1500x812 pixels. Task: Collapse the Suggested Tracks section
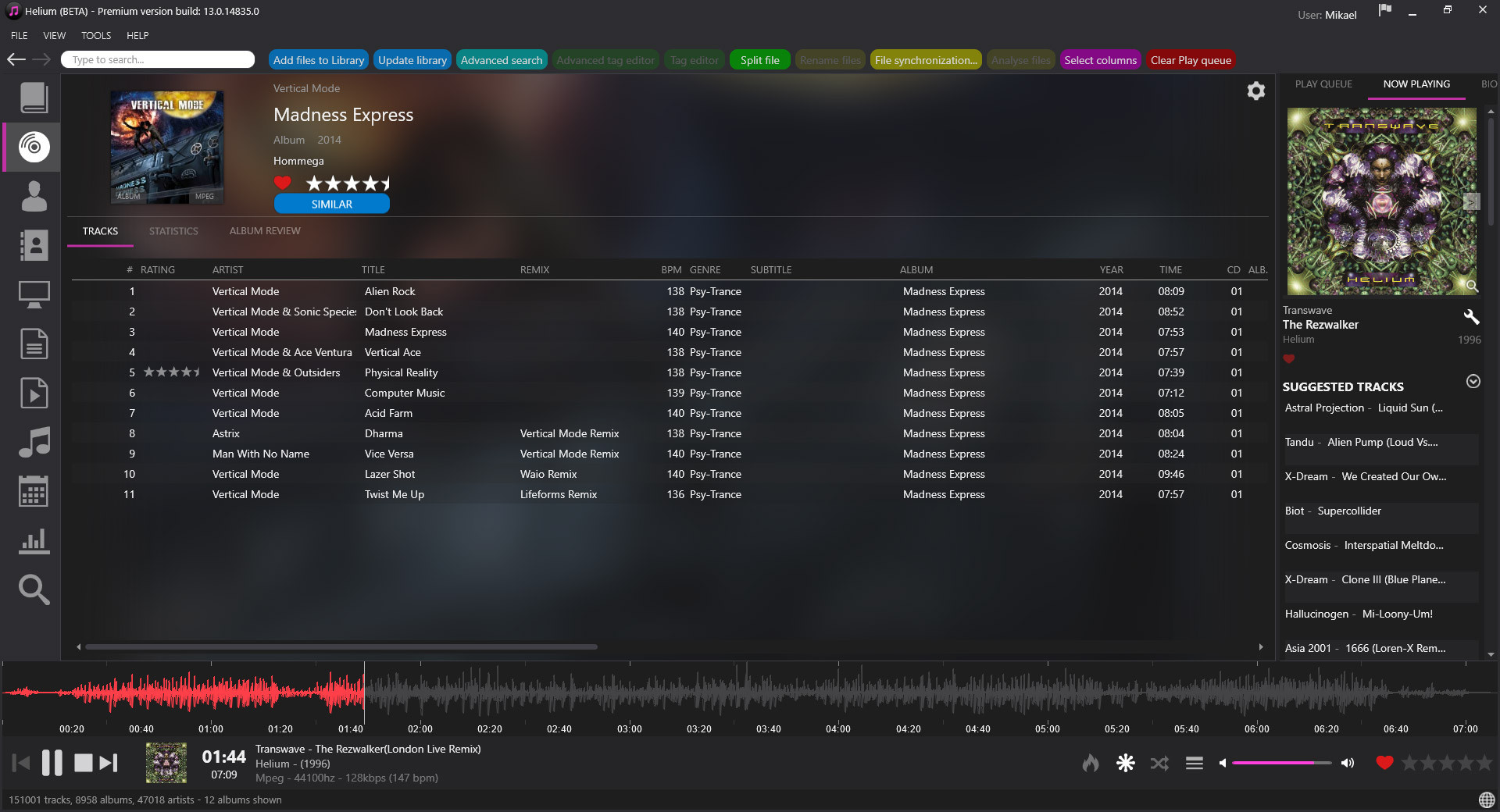coord(1473,381)
